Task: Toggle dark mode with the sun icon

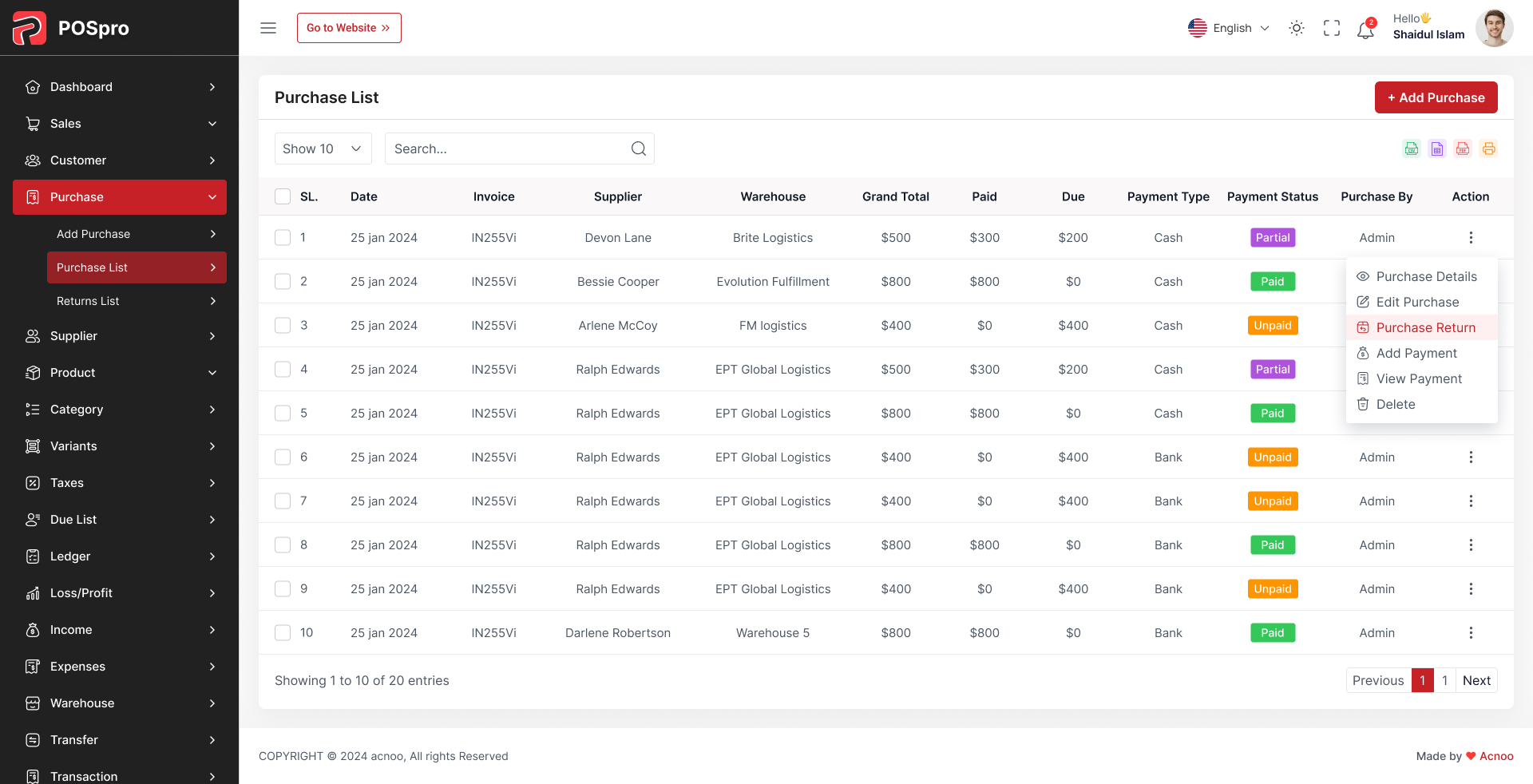Action: 1296,27
